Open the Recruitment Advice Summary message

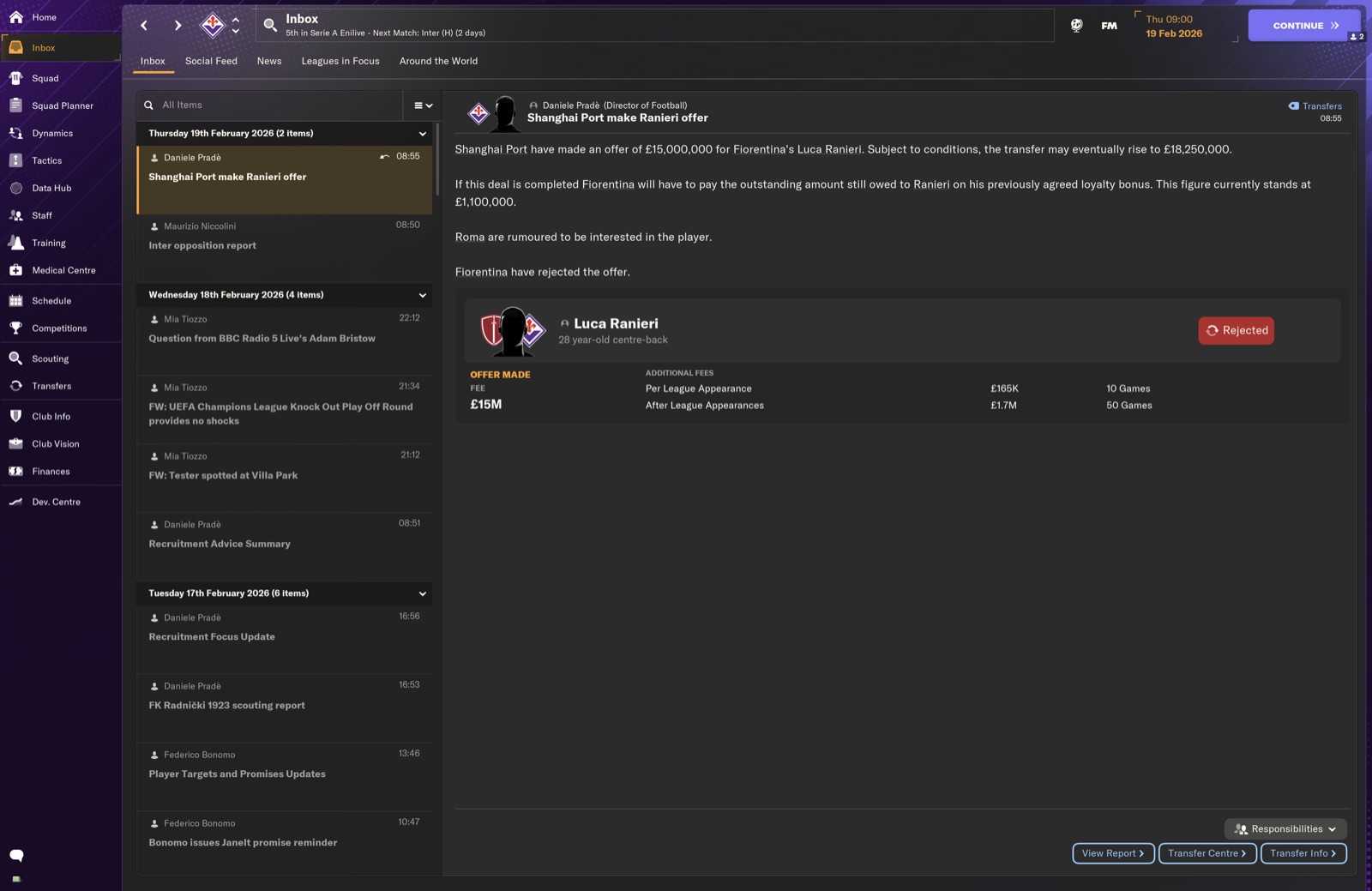pos(284,546)
